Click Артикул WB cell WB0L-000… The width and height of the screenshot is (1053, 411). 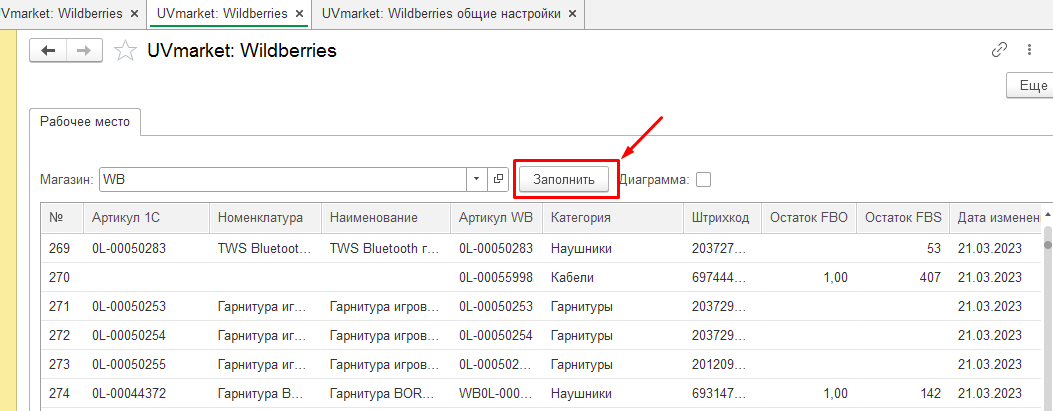[x=496, y=394]
